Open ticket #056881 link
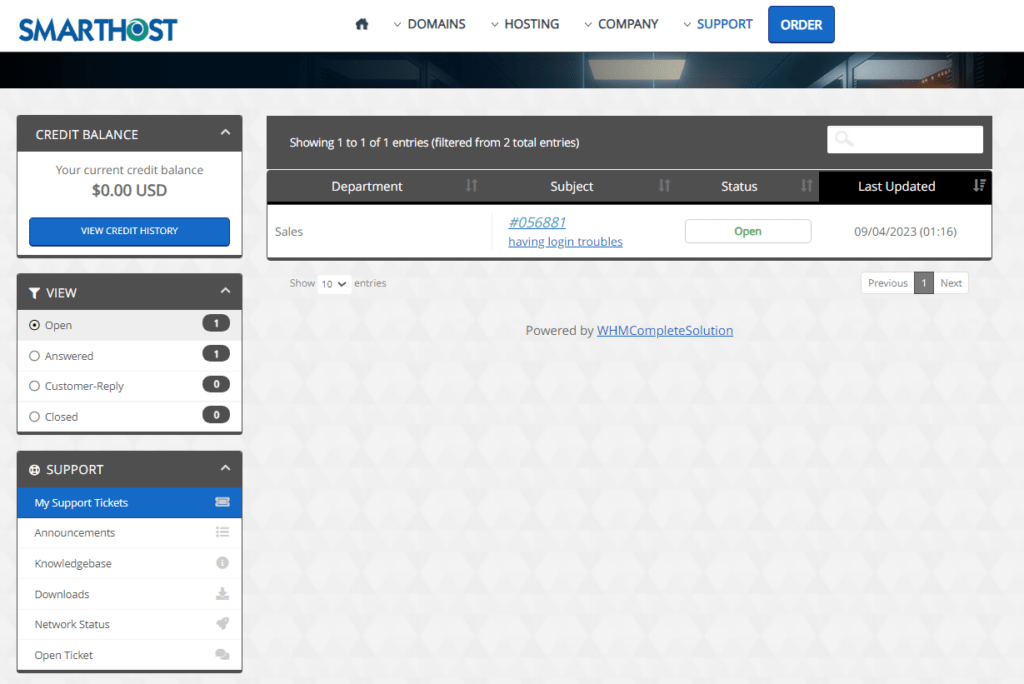This screenshot has width=1024, height=684. (x=537, y=222)
